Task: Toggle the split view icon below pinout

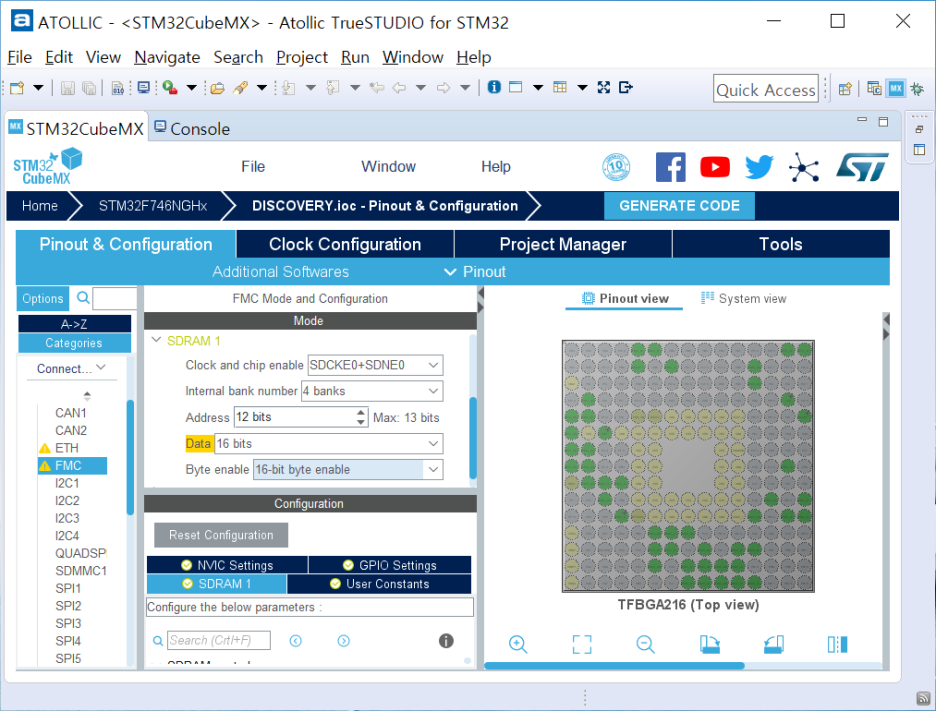Action: (x=838, y=644)
